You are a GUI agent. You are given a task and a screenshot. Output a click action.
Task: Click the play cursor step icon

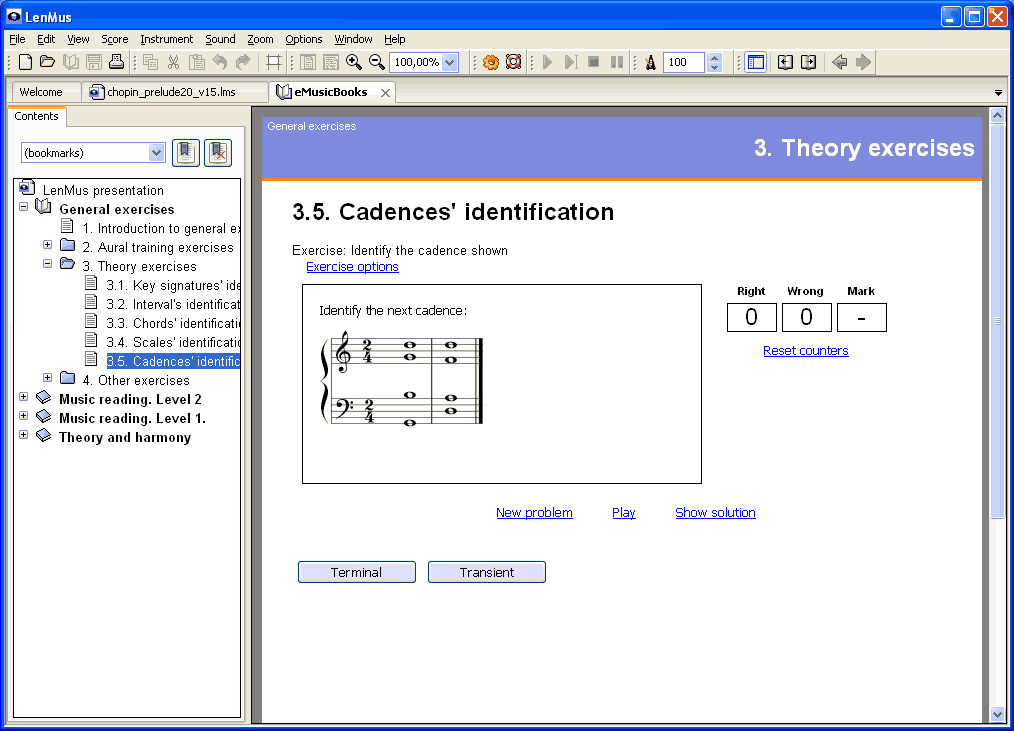coord(570,62)
